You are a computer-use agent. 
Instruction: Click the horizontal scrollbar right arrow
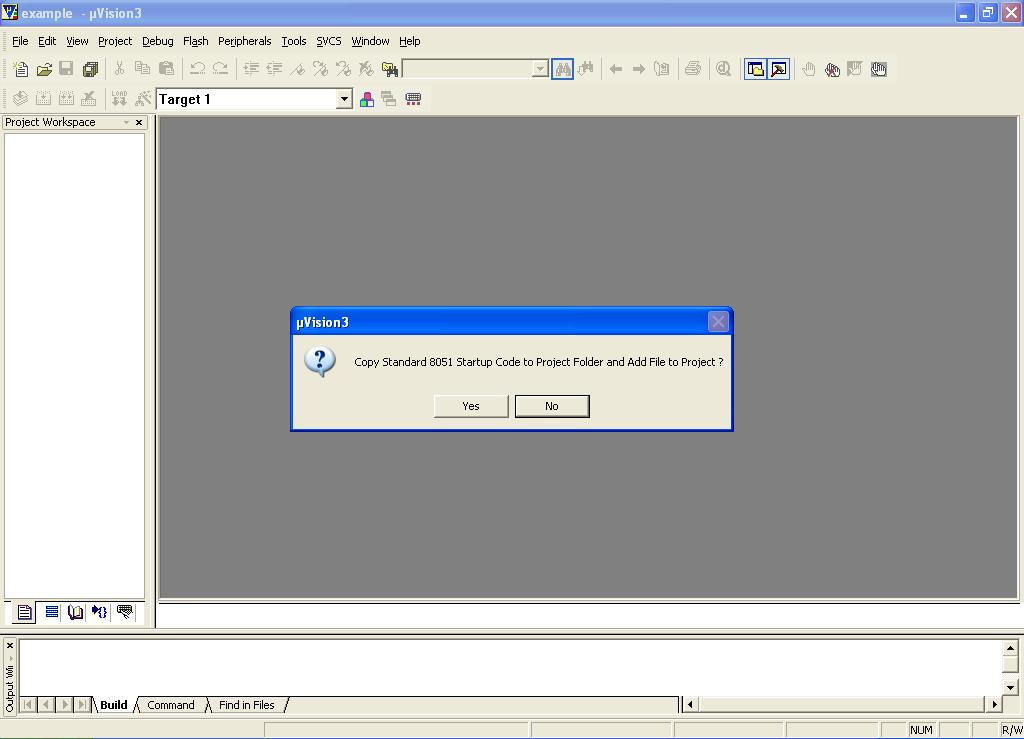[x=994, y=704]
